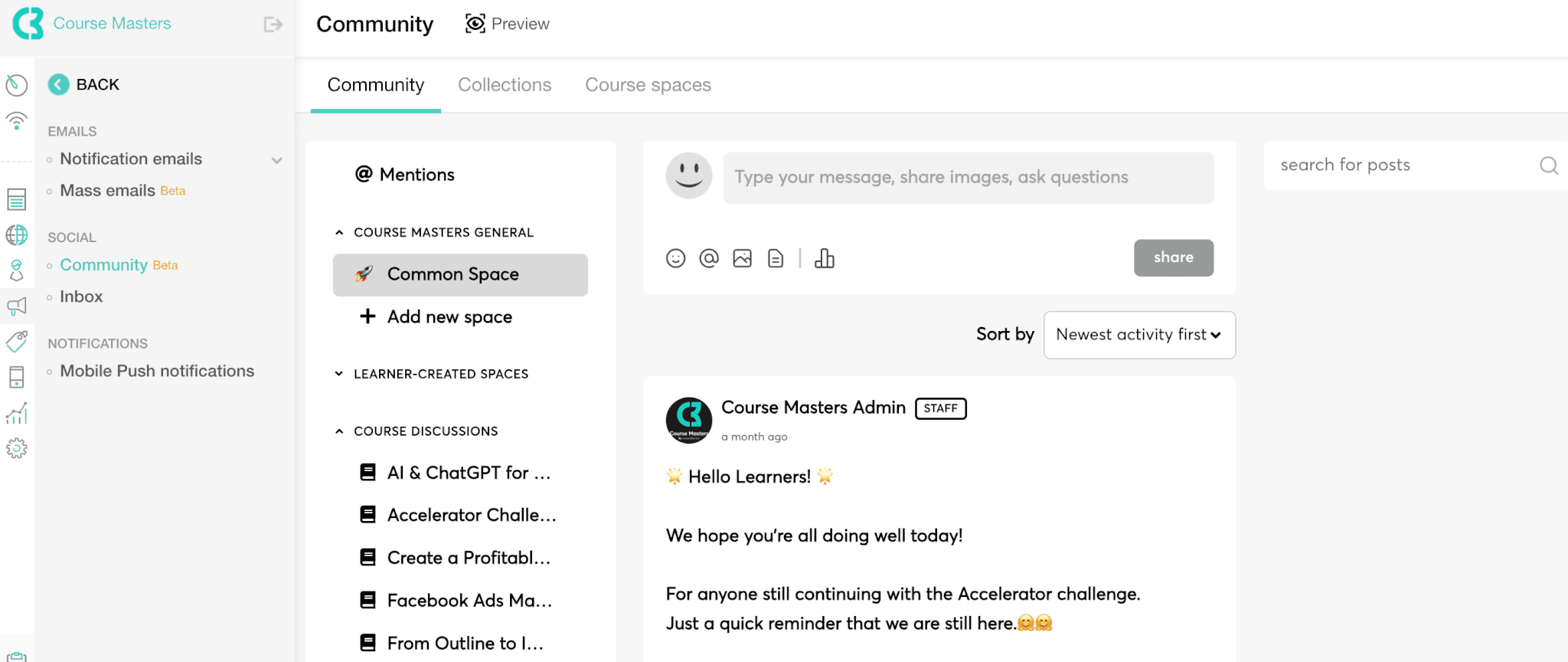Collapse the COURSE MASTERS GENERAL section

pyautogui.click(x=339, y=232)
